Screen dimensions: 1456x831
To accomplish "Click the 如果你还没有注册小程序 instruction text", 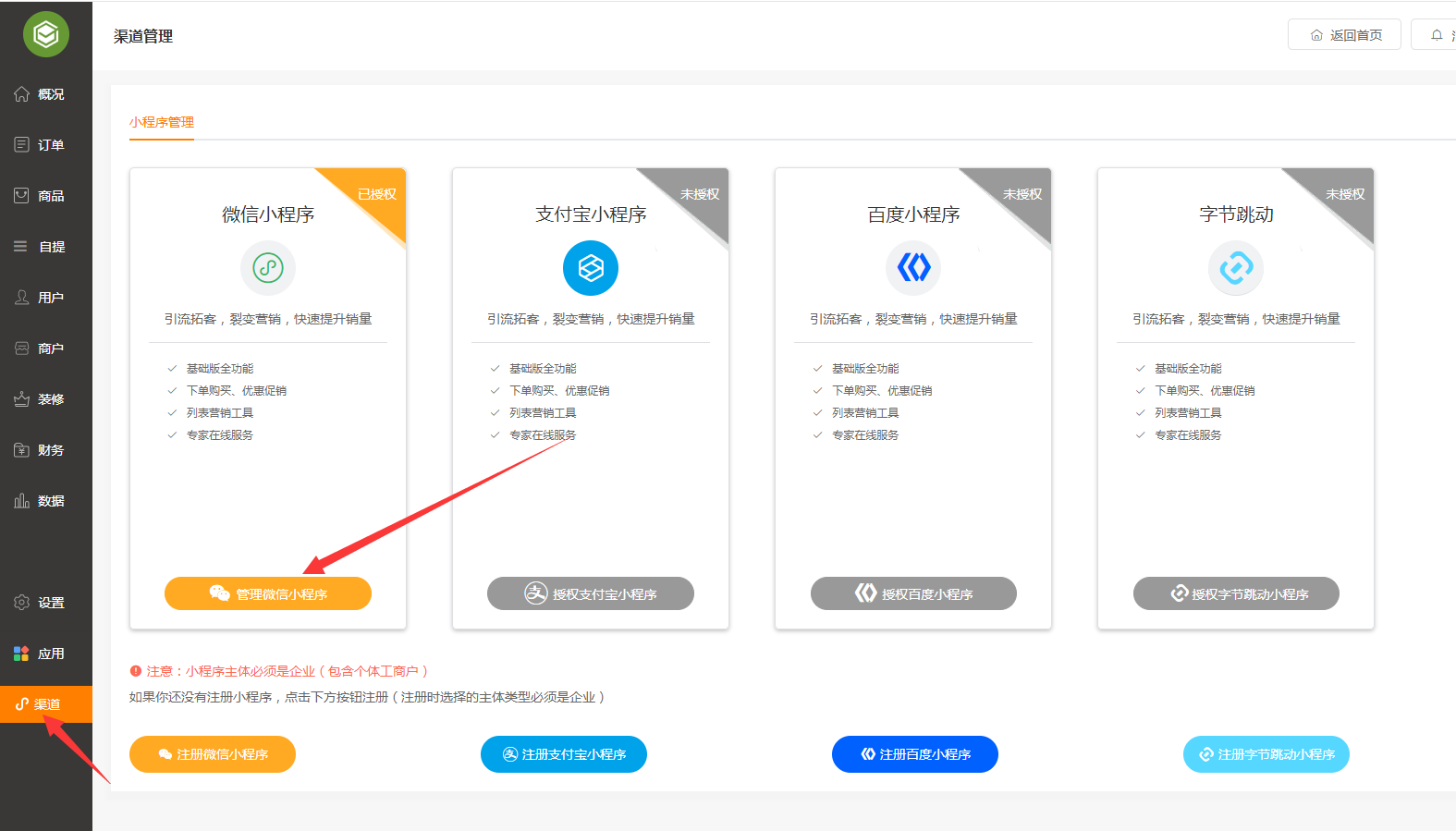I will pyautogui.click(x=367, y=697).
